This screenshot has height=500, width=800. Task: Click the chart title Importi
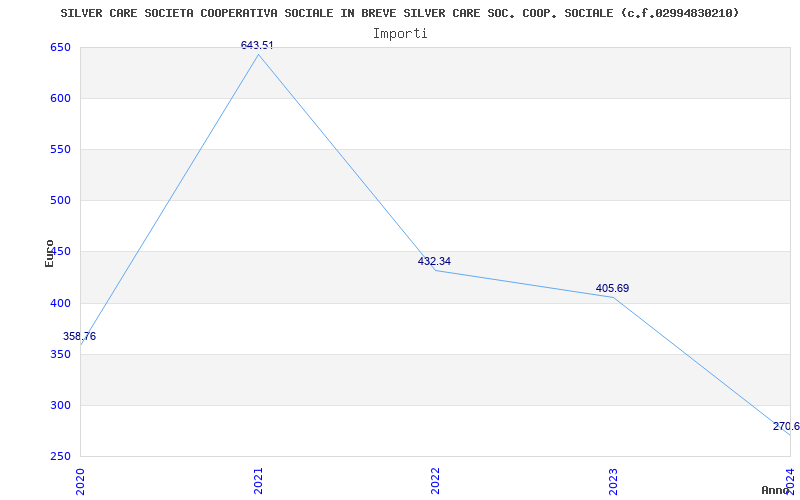(x=400, y=34)
